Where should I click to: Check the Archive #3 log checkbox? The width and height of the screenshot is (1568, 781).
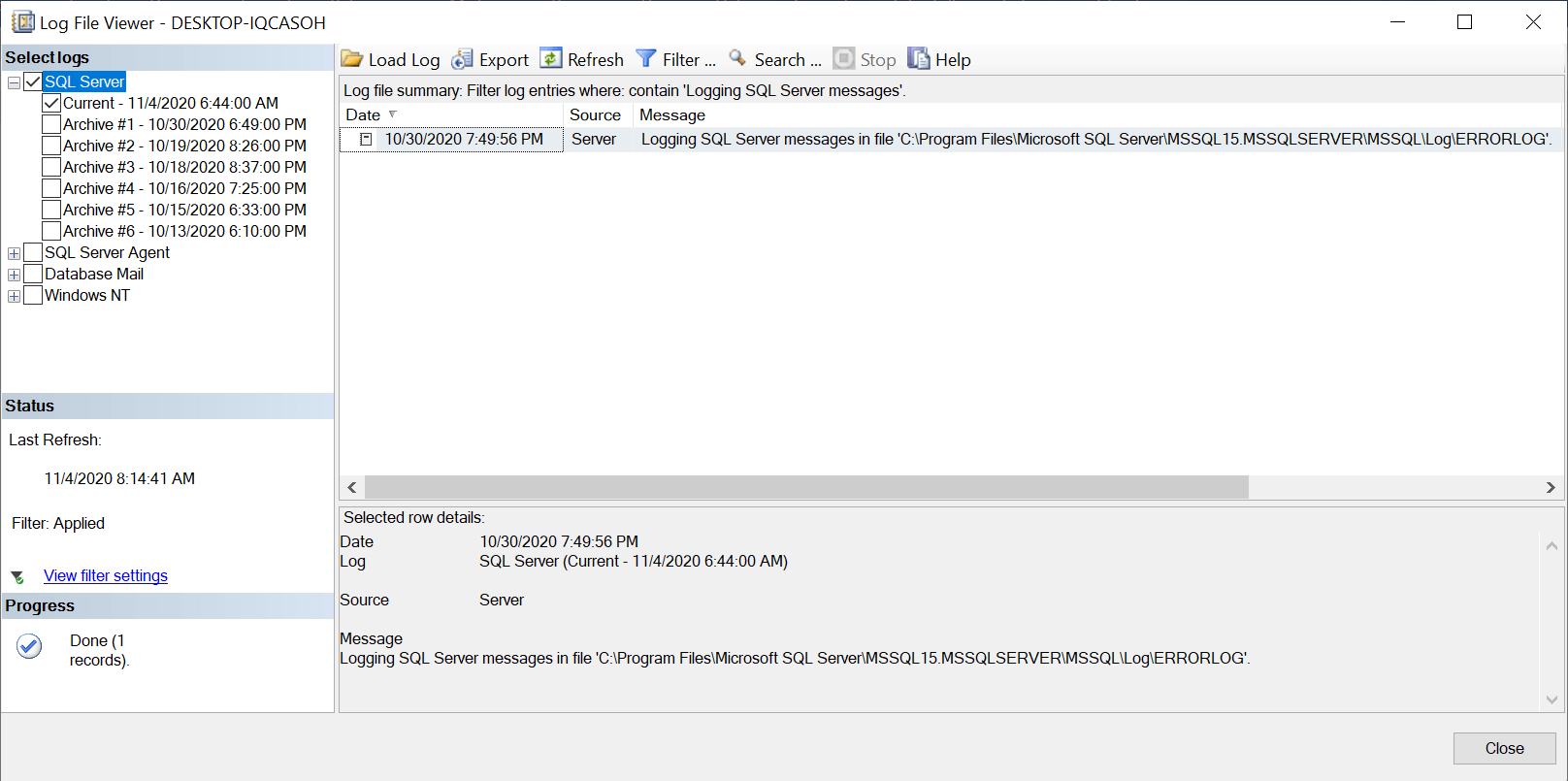click(x=51, y=167)
